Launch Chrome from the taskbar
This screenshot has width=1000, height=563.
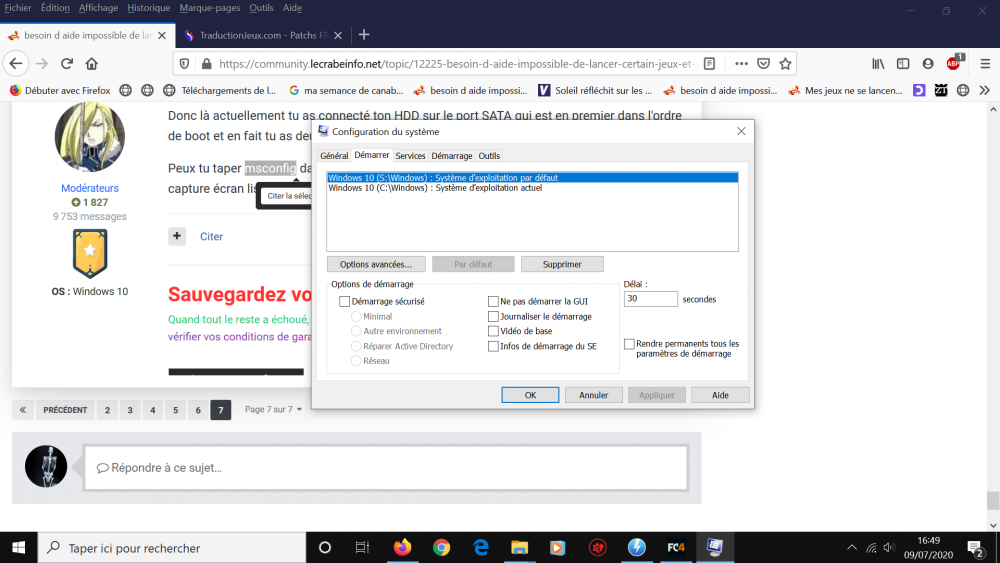pos(441,548)
